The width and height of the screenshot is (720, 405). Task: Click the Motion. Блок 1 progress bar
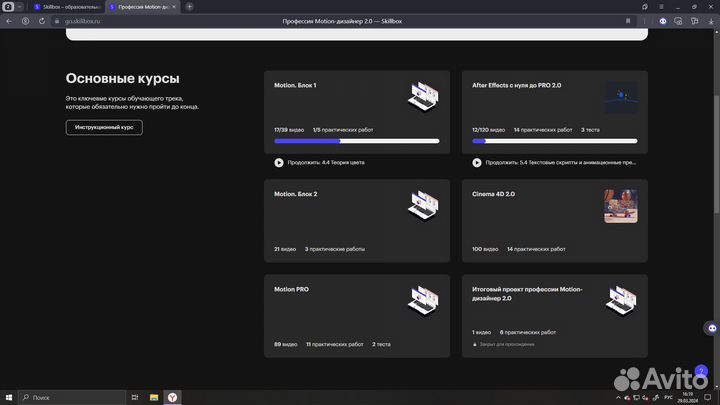pos(356,141)
